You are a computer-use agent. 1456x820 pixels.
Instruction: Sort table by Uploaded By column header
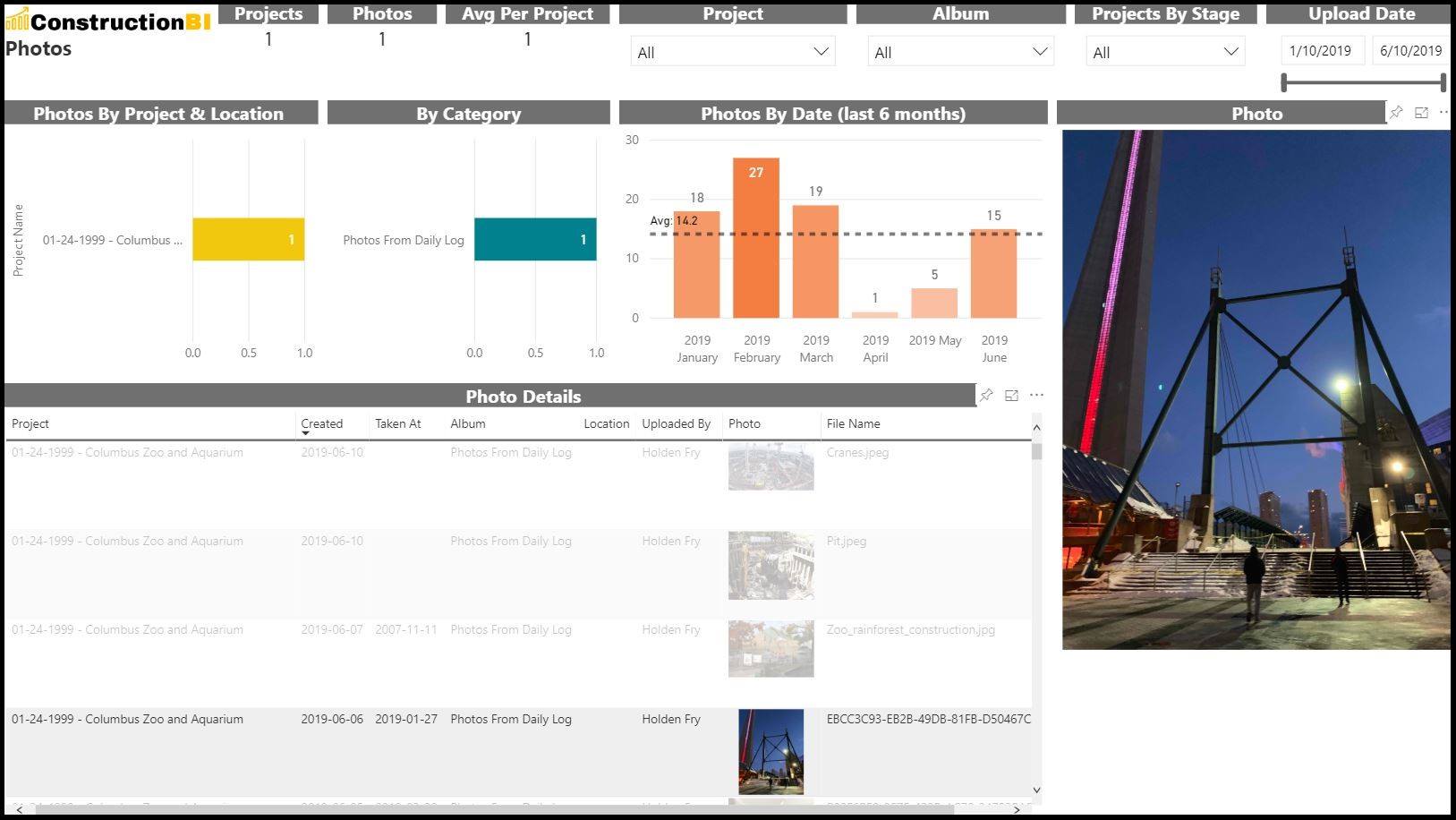pos(676,423)
